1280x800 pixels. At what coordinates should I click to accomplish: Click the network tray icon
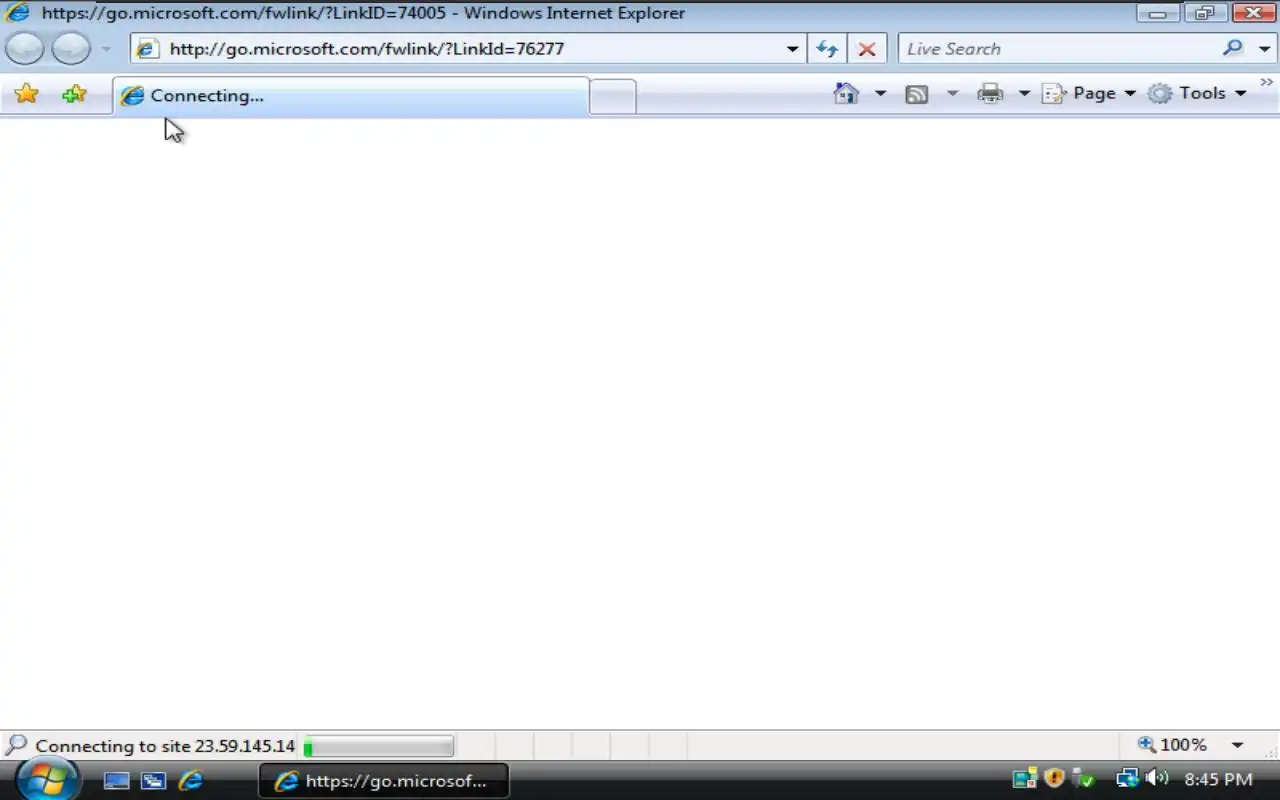(1127, 778)
